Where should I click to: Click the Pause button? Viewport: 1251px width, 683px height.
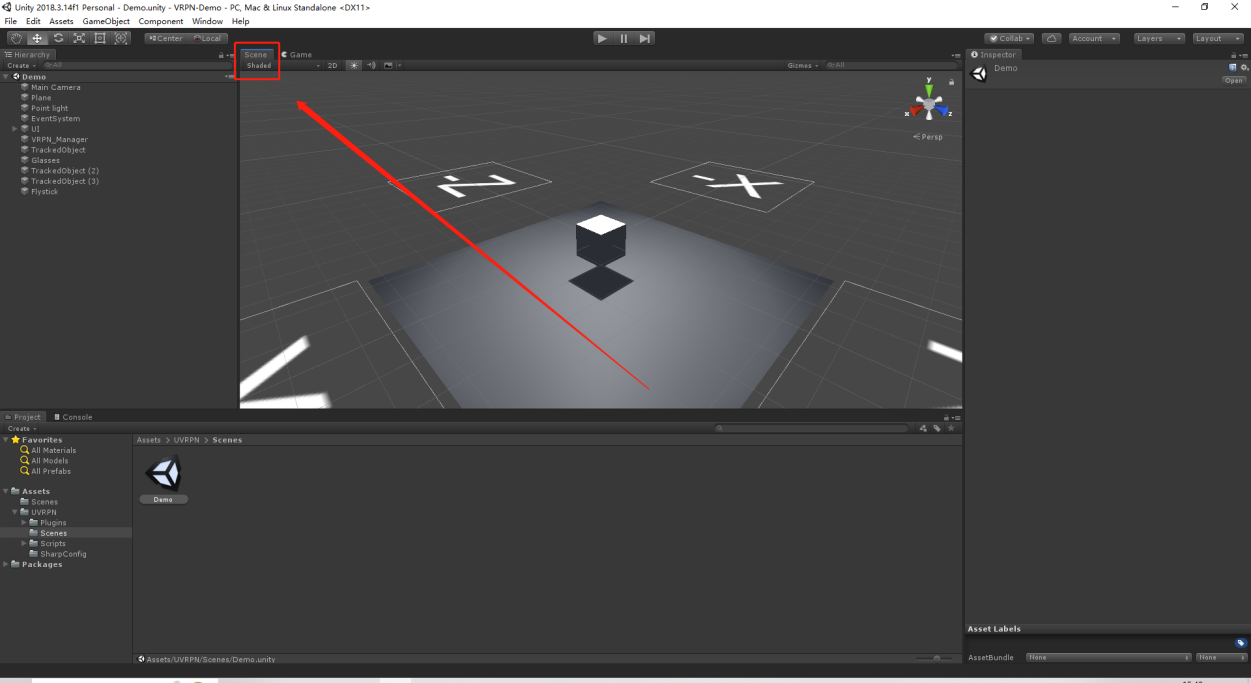pos(624,38)
